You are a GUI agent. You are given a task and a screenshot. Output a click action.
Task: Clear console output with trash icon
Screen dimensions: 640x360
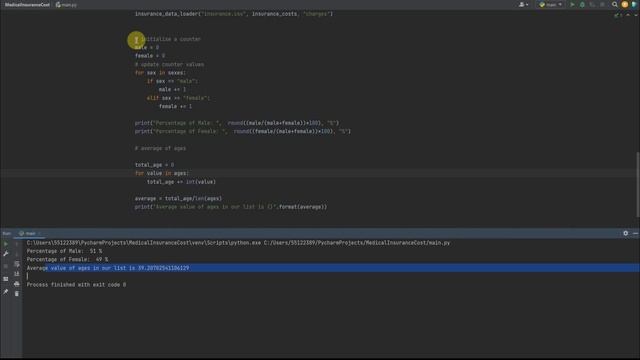[17, 293]
